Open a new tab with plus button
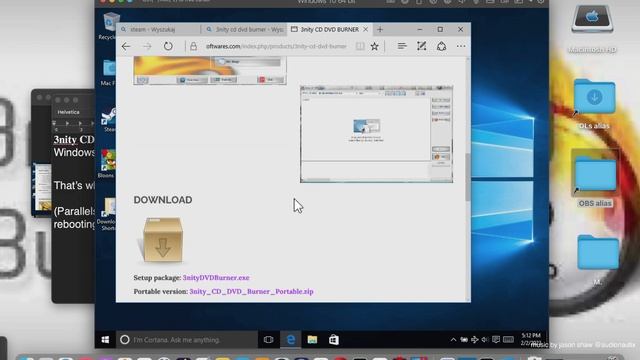This screenshot has height=360, width=640. point(380,29)
